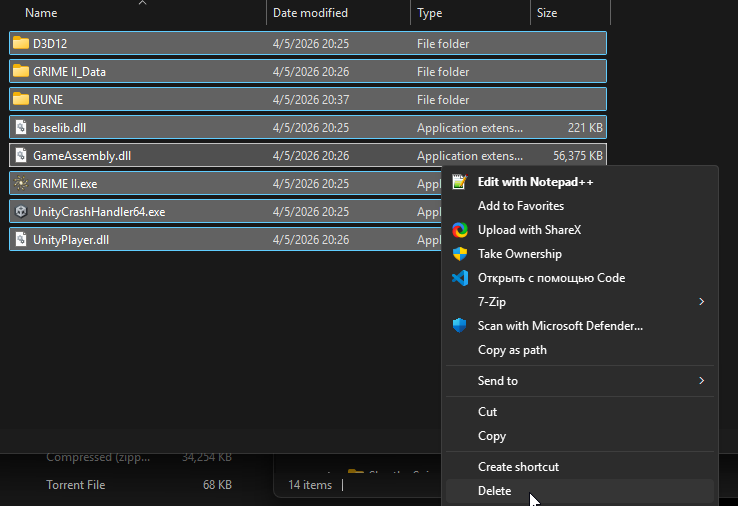
Task: Select Create shortcut menu option
Action: 518,467
